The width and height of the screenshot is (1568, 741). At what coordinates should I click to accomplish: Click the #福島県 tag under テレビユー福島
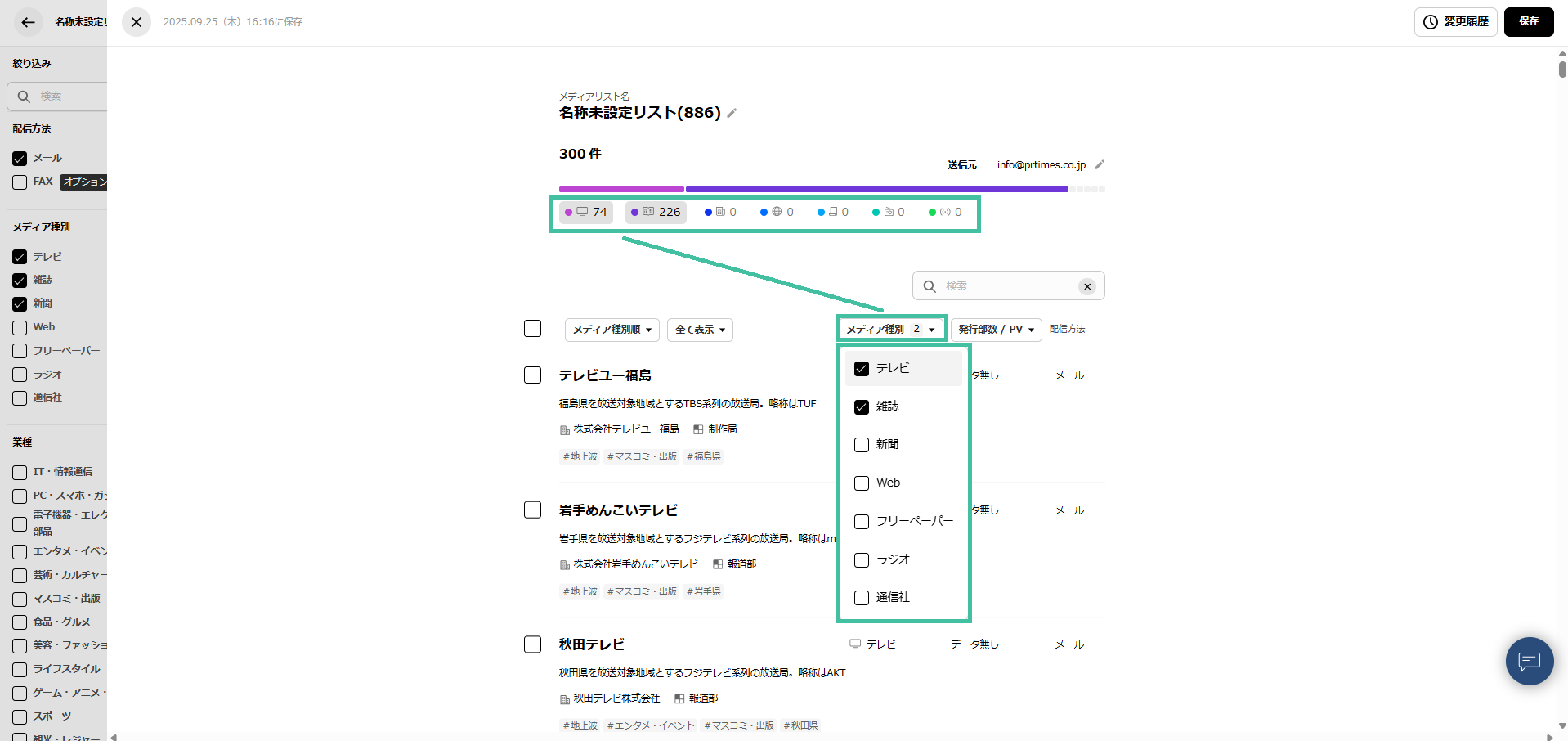(702, 456)
